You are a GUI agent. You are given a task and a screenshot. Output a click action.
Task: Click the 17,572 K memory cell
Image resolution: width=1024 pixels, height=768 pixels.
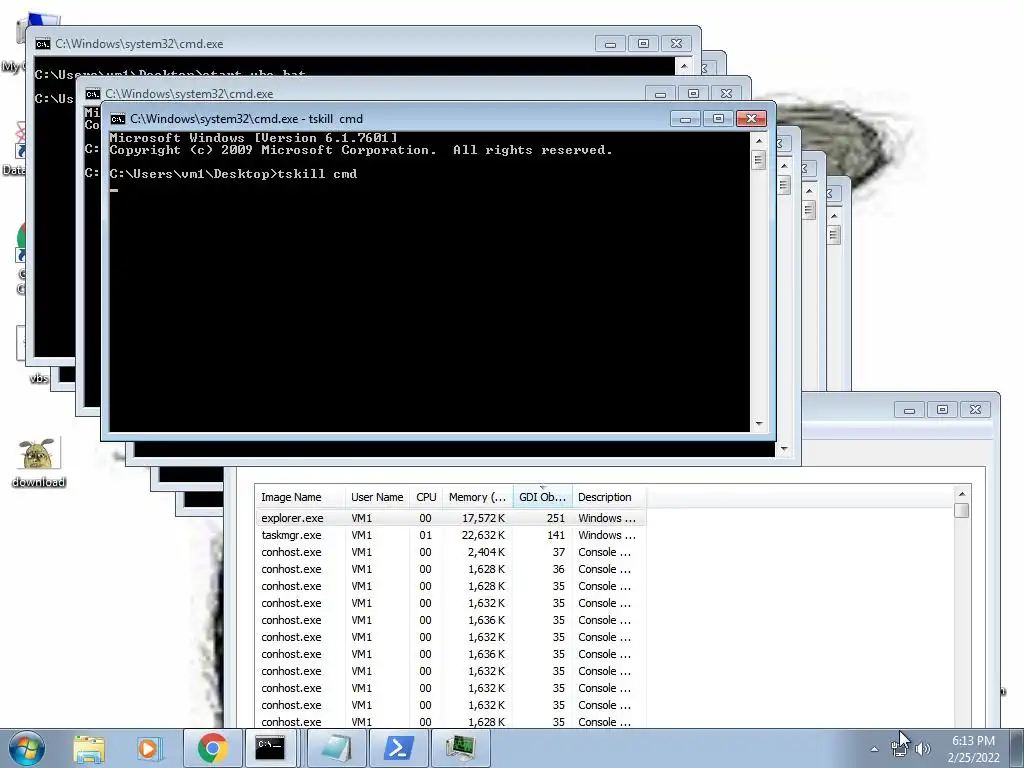coord(483,518)
